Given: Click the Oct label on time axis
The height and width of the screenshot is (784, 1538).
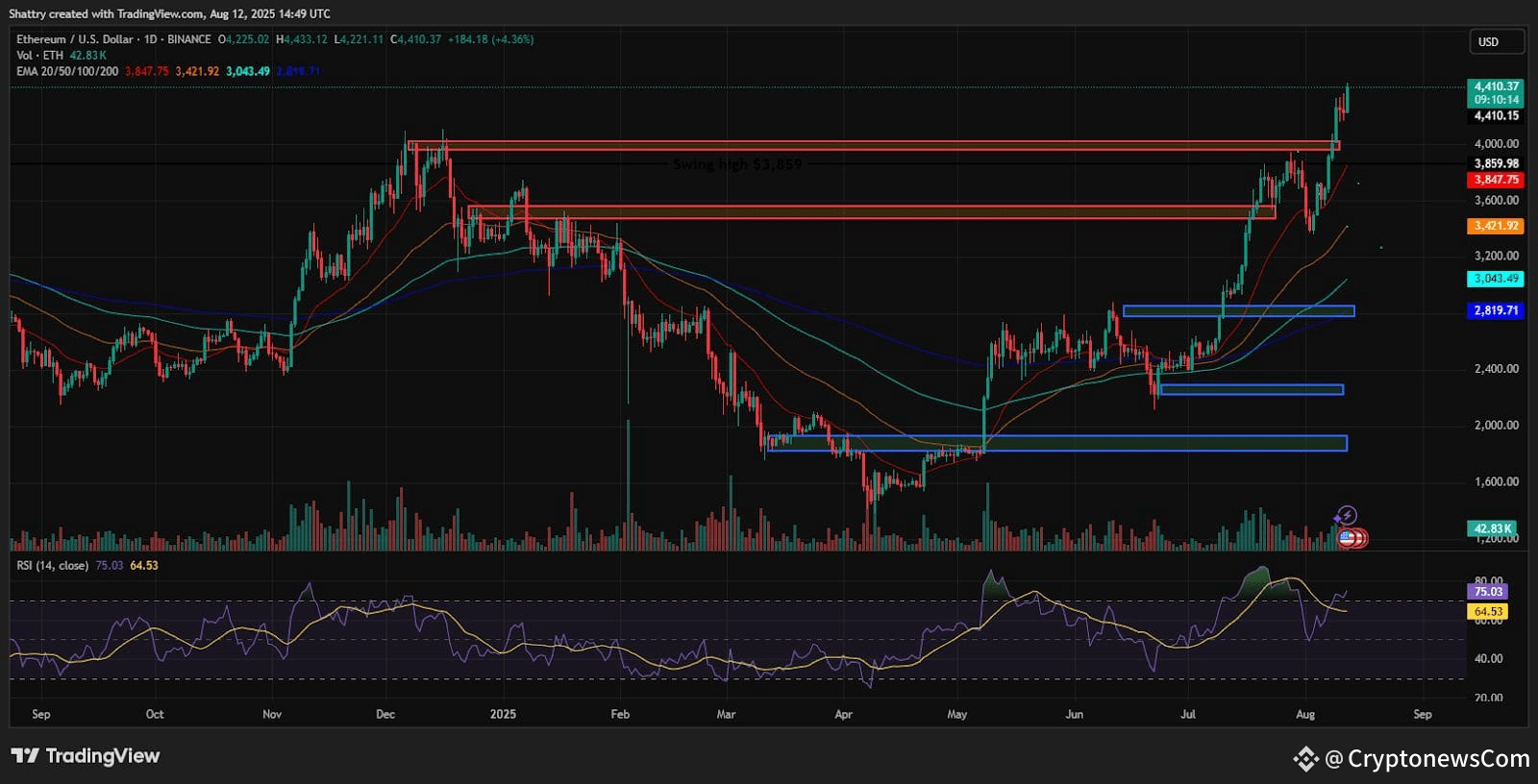Looking at the screenshot, I should [155, 714].
